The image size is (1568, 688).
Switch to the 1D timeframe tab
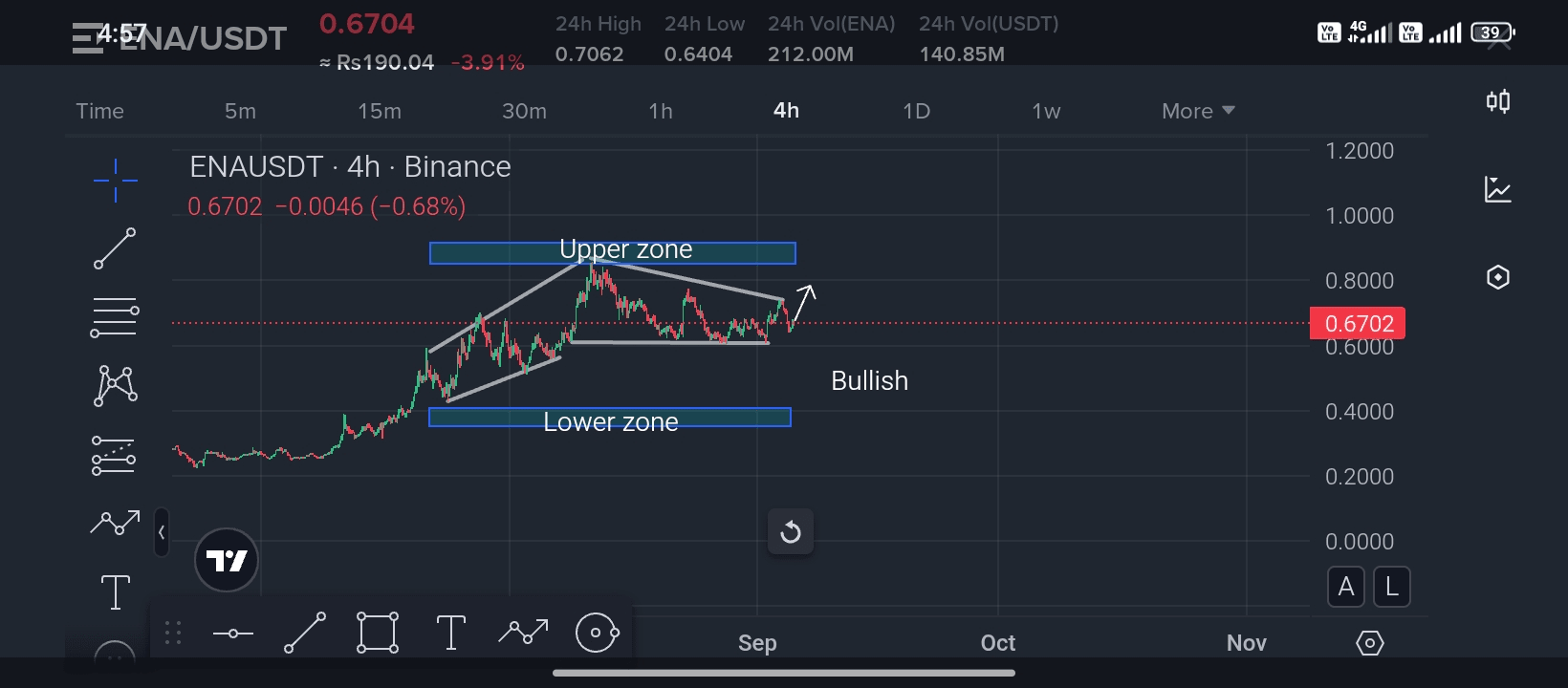[916, 111]
